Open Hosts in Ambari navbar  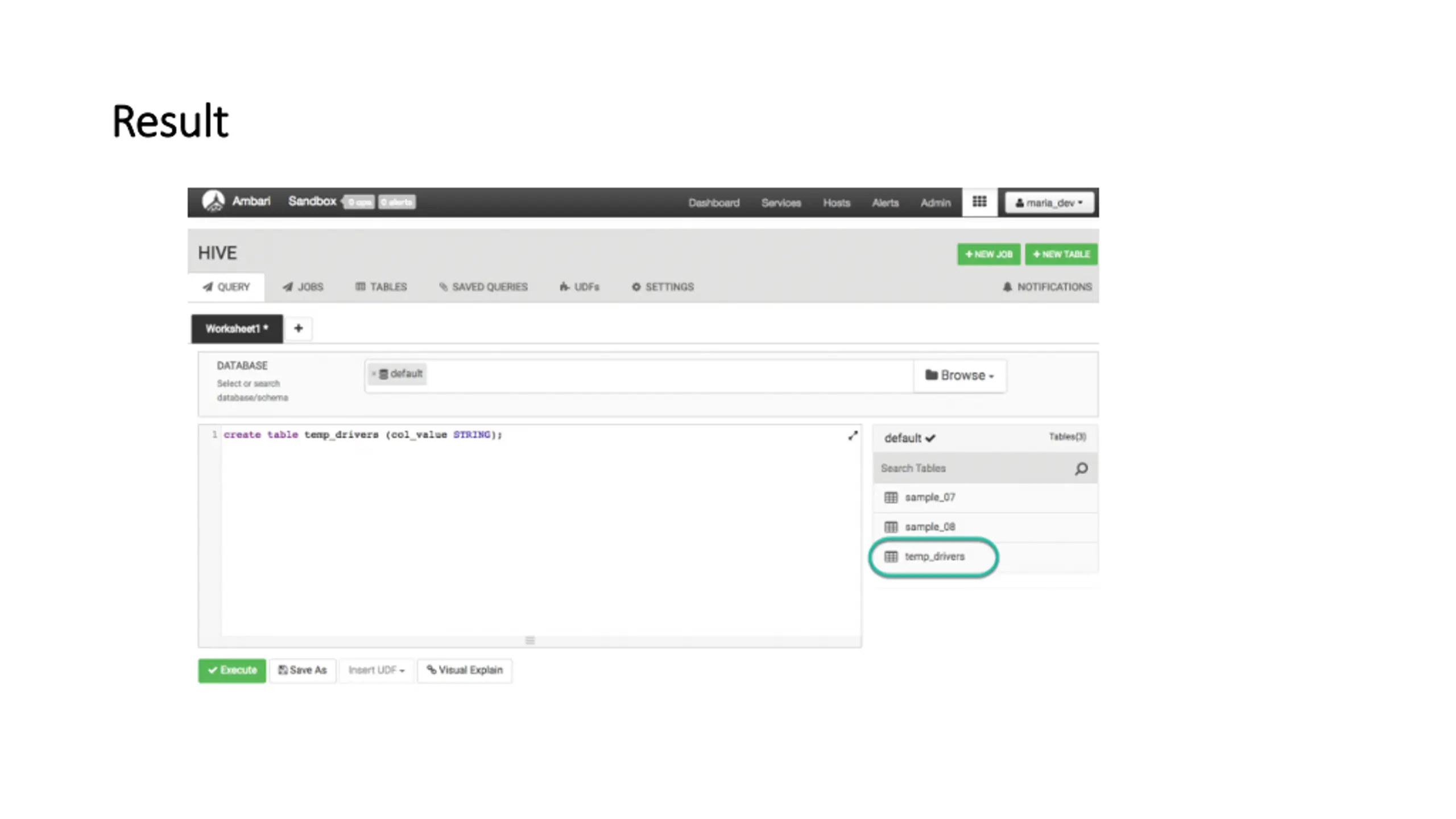[x=836, y=203]
